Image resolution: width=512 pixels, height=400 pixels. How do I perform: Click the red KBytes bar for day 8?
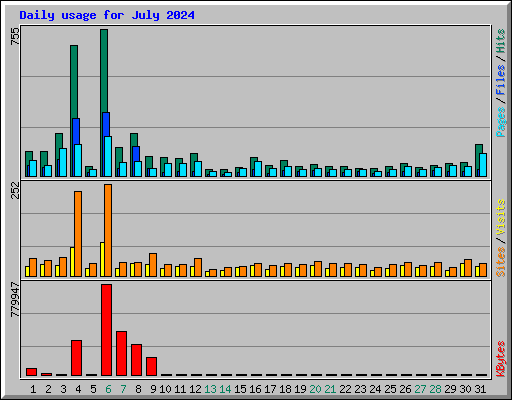136,360
